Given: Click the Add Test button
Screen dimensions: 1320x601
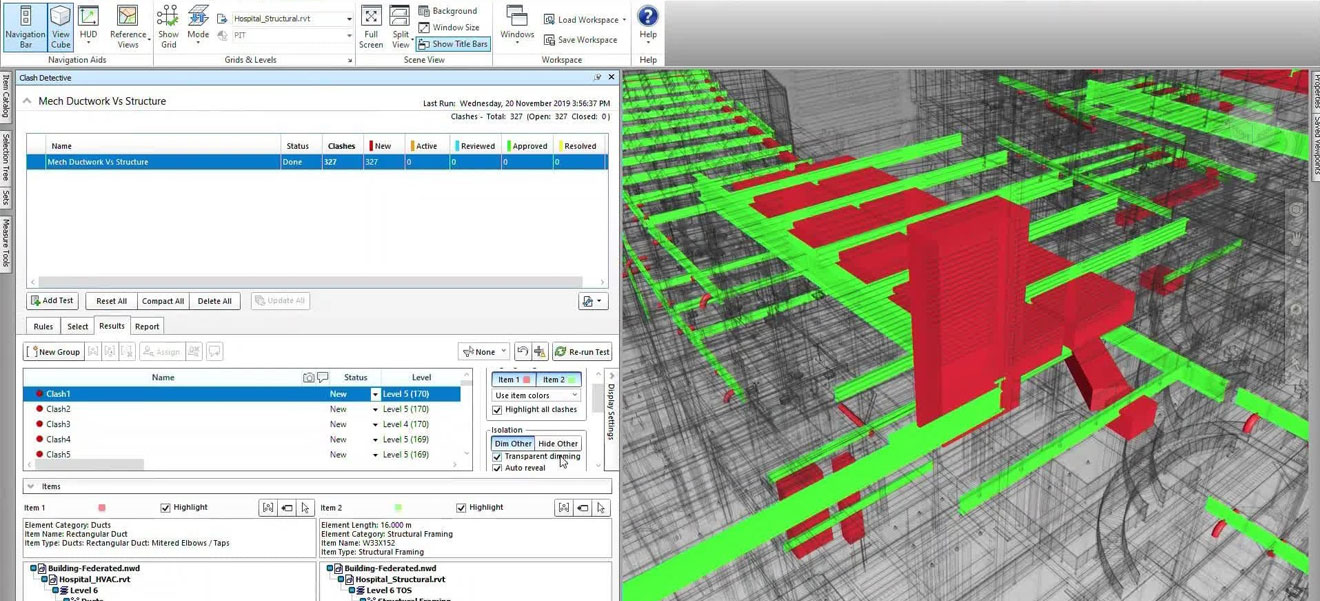Looking at the screenshot, I should (x=52, y=301).
